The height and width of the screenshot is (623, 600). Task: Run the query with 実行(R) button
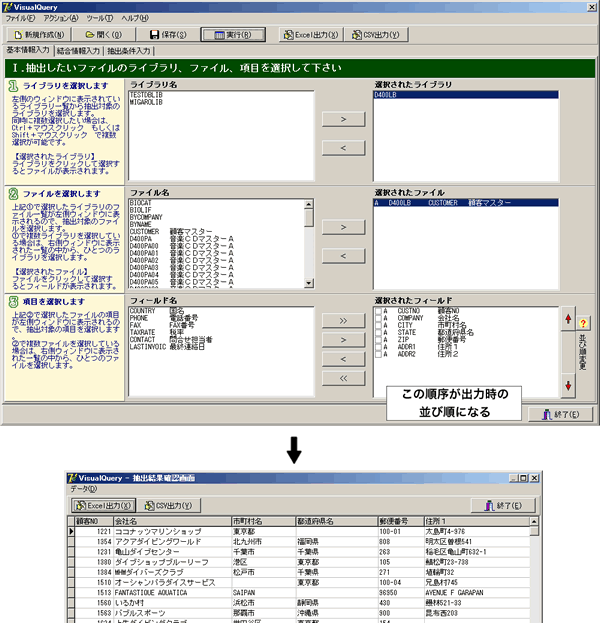coord(233,35)
